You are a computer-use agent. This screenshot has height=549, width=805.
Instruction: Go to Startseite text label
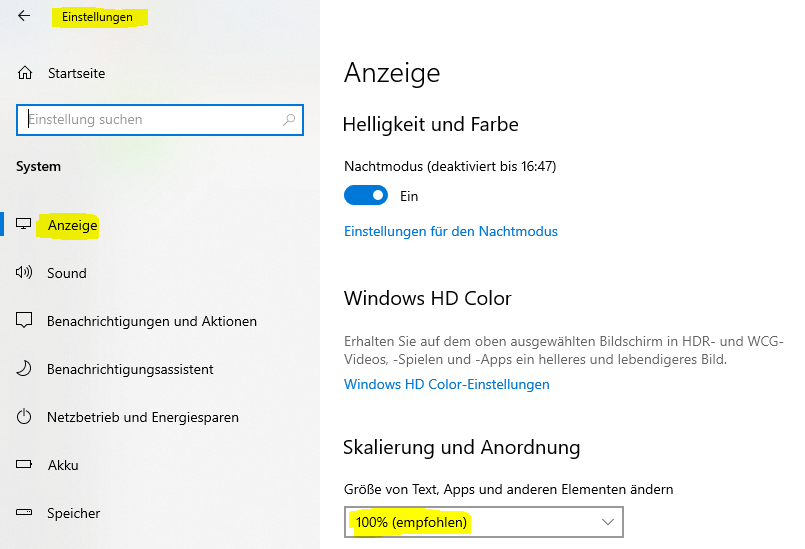[76, 73]
